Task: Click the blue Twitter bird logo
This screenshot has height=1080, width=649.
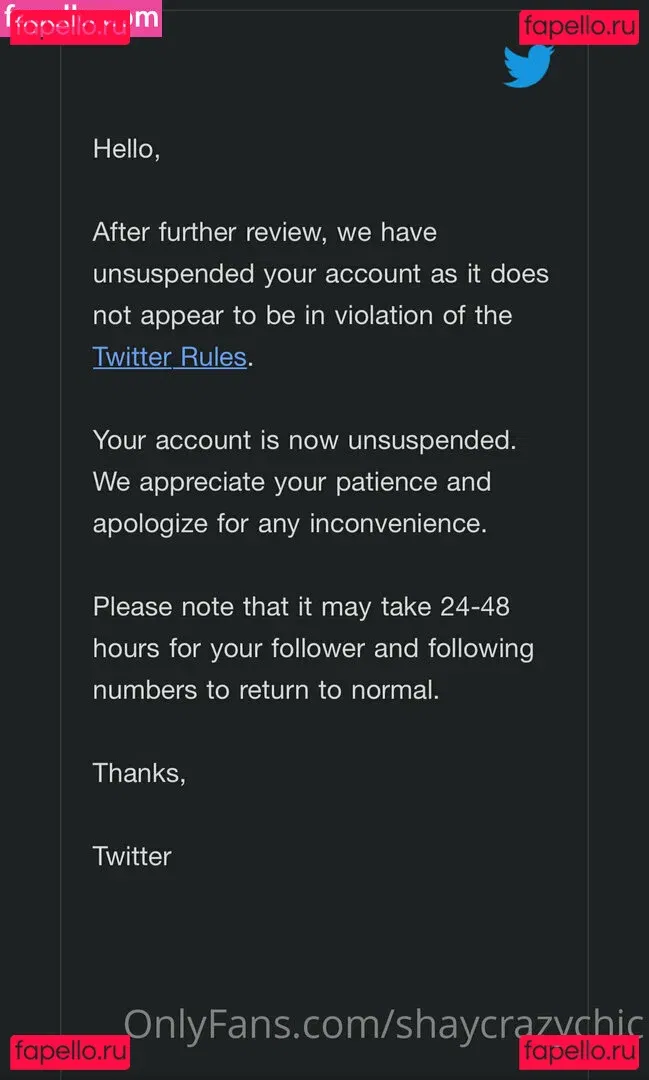Action: pos(528,67)
